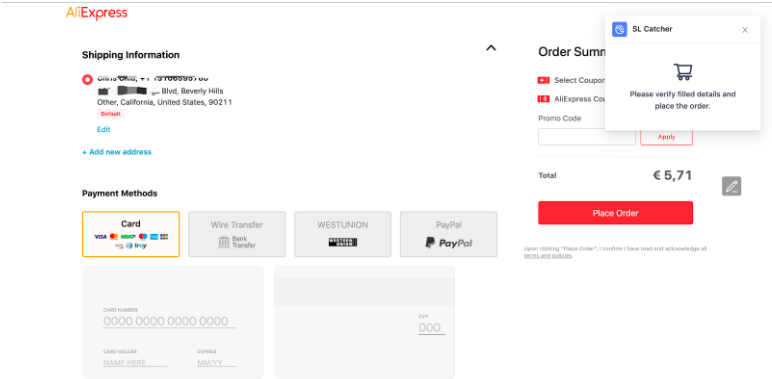Focus the card number field
This screenshot has width=772, height=379.
click(169, 321)
